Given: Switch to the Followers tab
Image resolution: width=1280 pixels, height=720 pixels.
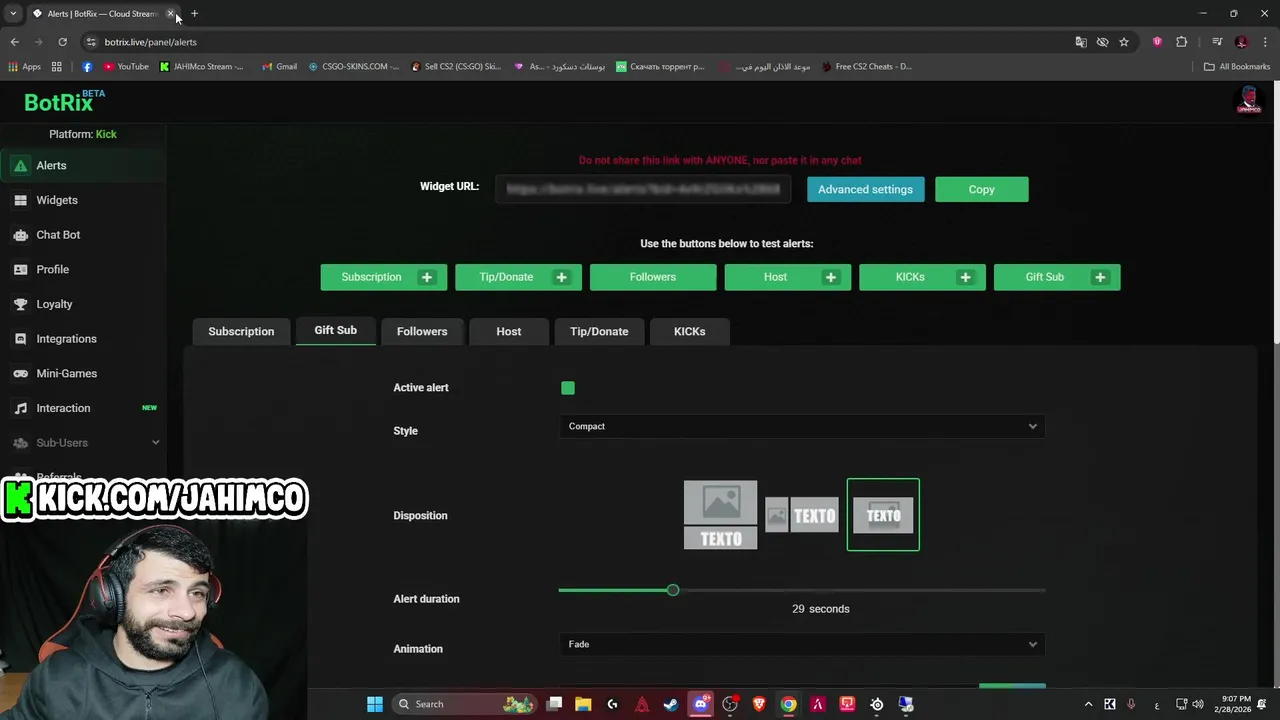Looking at the screenshot, I should (422, 331).
